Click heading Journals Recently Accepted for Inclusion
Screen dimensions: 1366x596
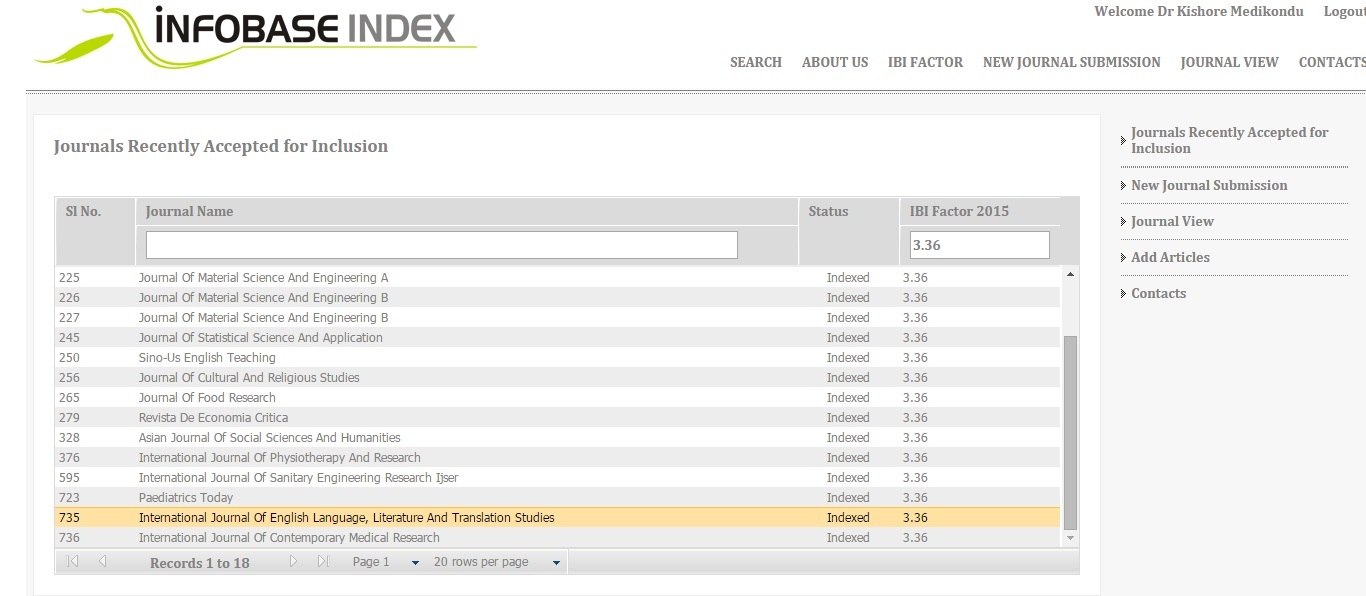(x=221, y=146)
